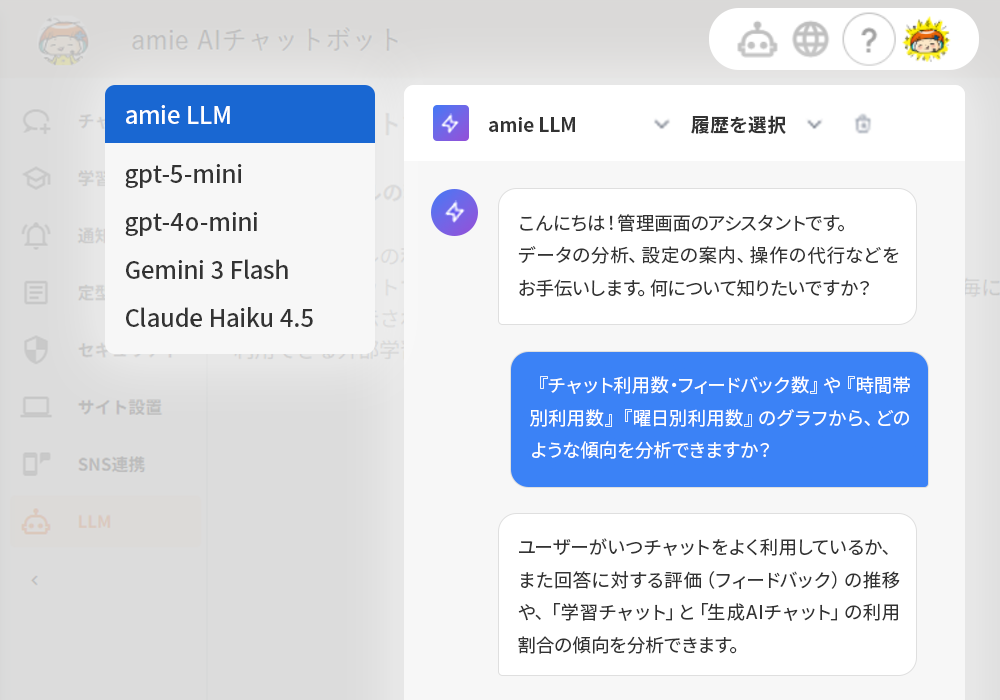Click the SNS integration device icon
The image size is (1000, 700).
point(36,464)
